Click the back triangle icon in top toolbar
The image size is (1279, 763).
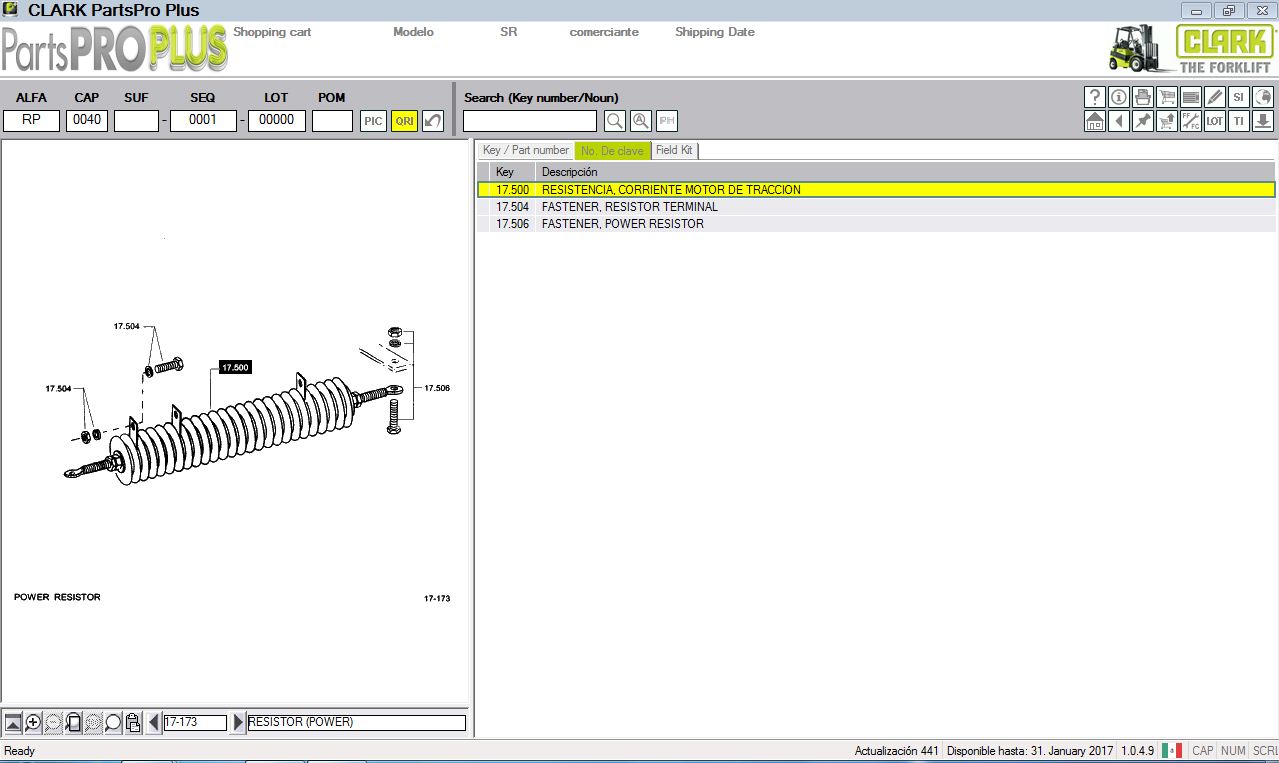click(x=1118, y=121)
